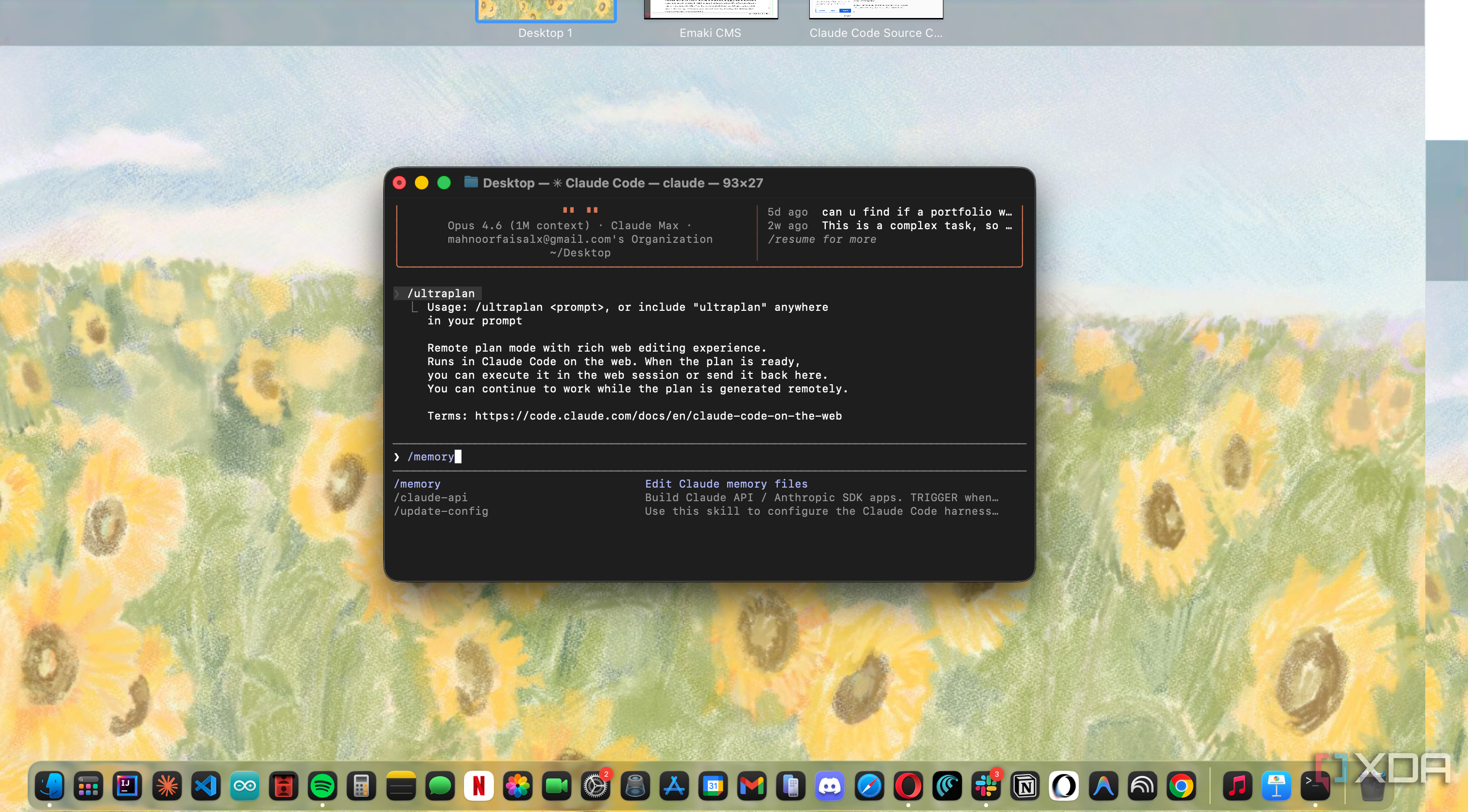Open the Arduino IDE dock icon

pyautogui.click(x=245, y=786)
